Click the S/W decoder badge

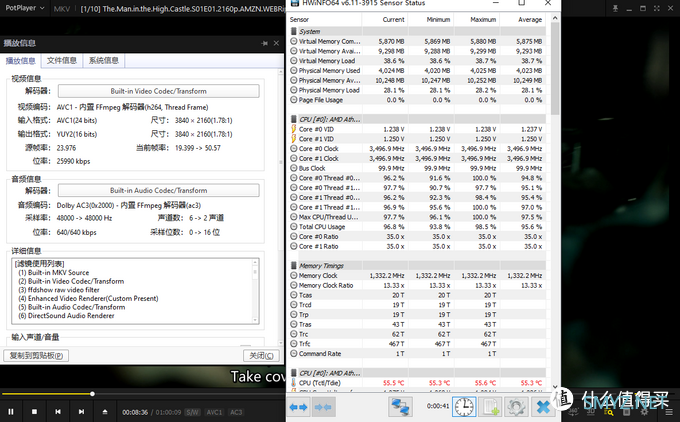pyautogui.click(x=193, y=412)
